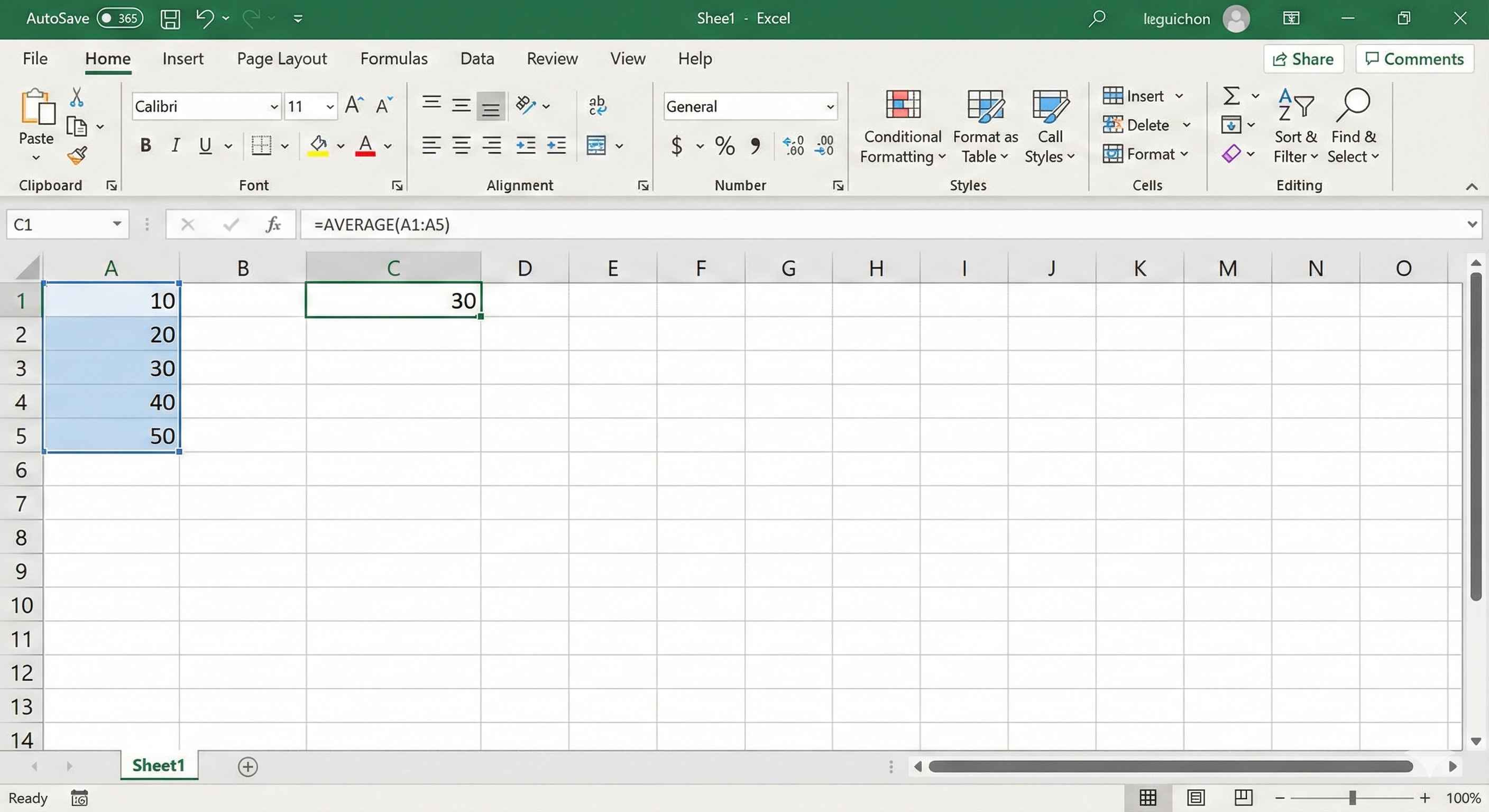This screenshot has height=812, width=1489.
Task: Click the Percent Style icon
Action: tap(724, 145)
